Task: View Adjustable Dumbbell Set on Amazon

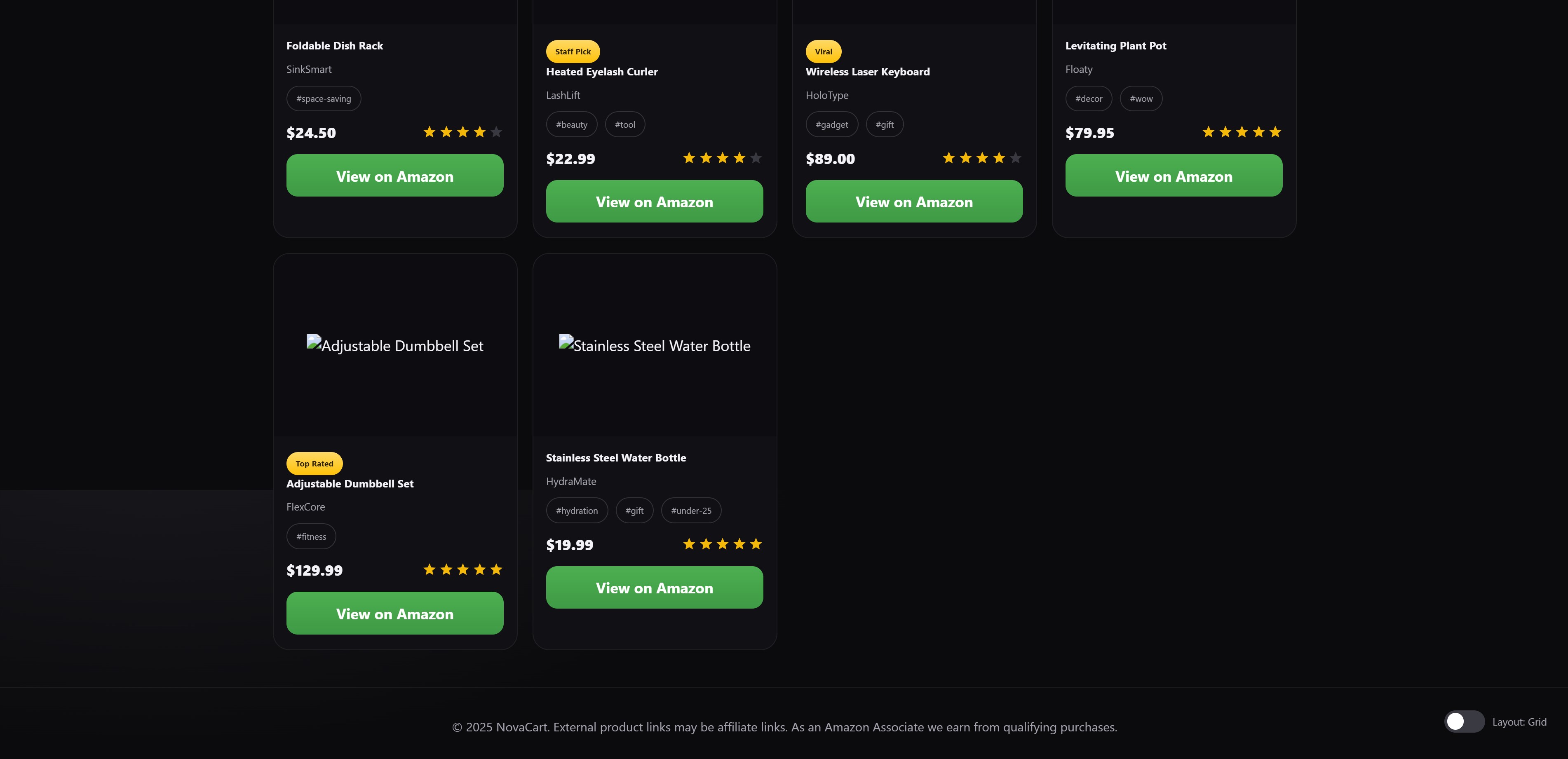Action: 394,614
